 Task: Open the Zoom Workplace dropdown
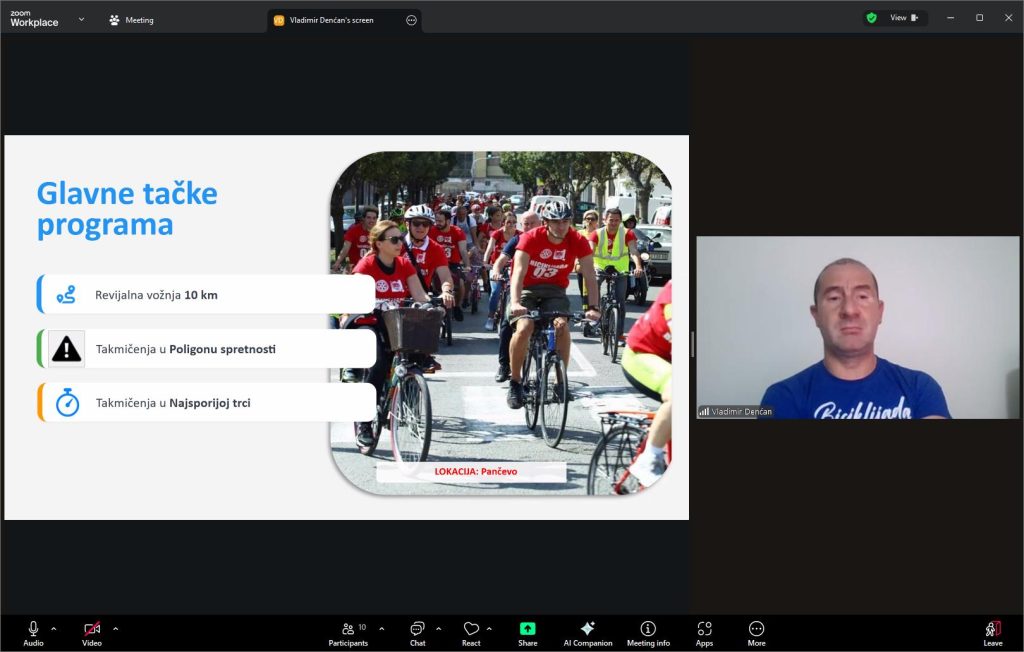point(81,19)
